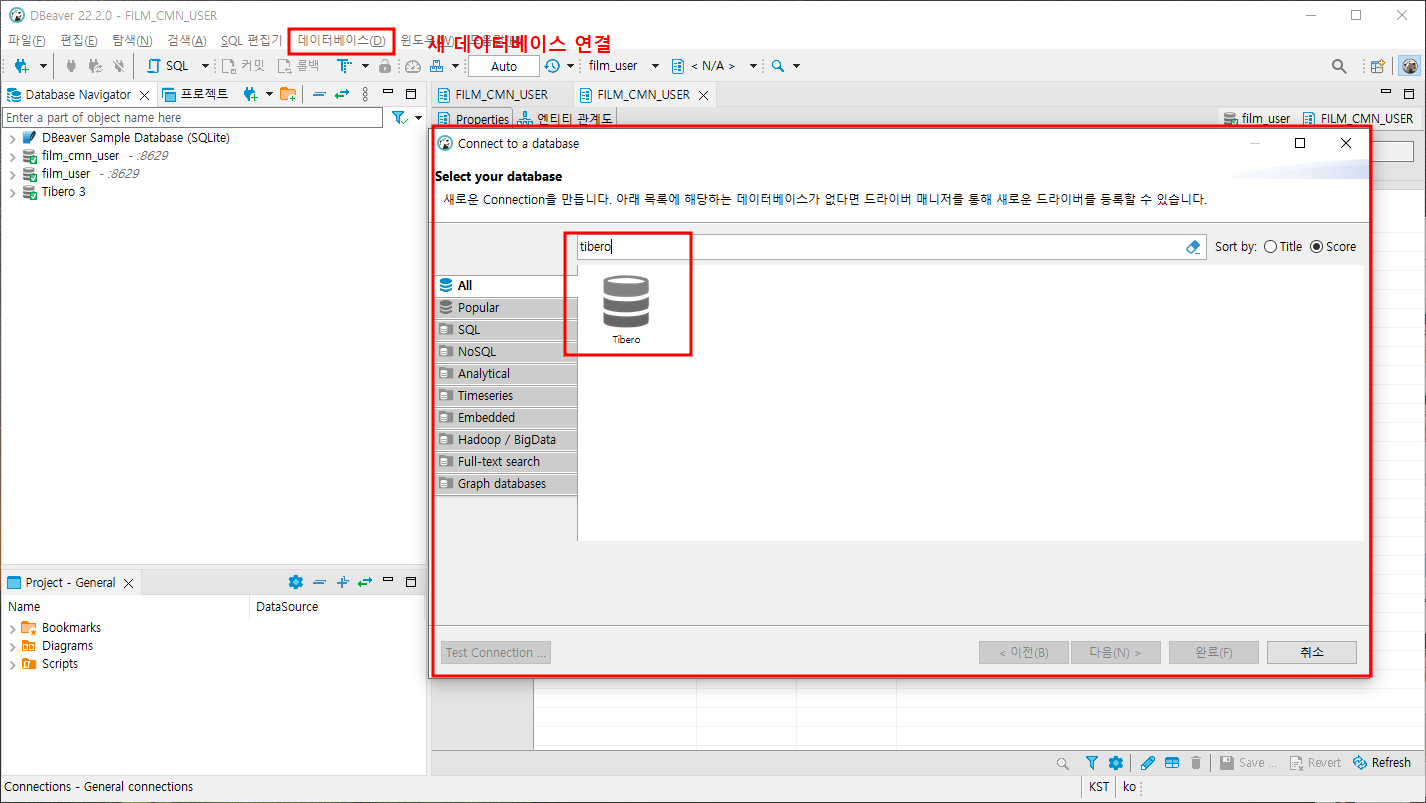Screen dimensions: 1426x803
Task: Select the All database category
Action: [507, 286]
